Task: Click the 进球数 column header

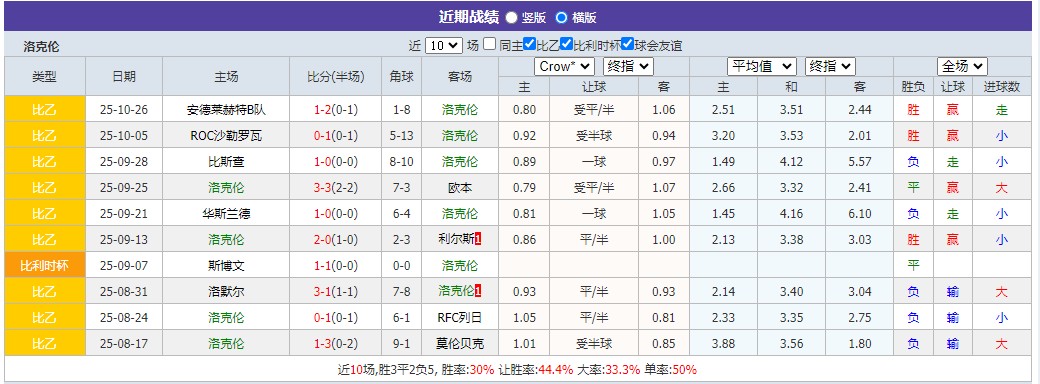Action: tap(1002, 86)
